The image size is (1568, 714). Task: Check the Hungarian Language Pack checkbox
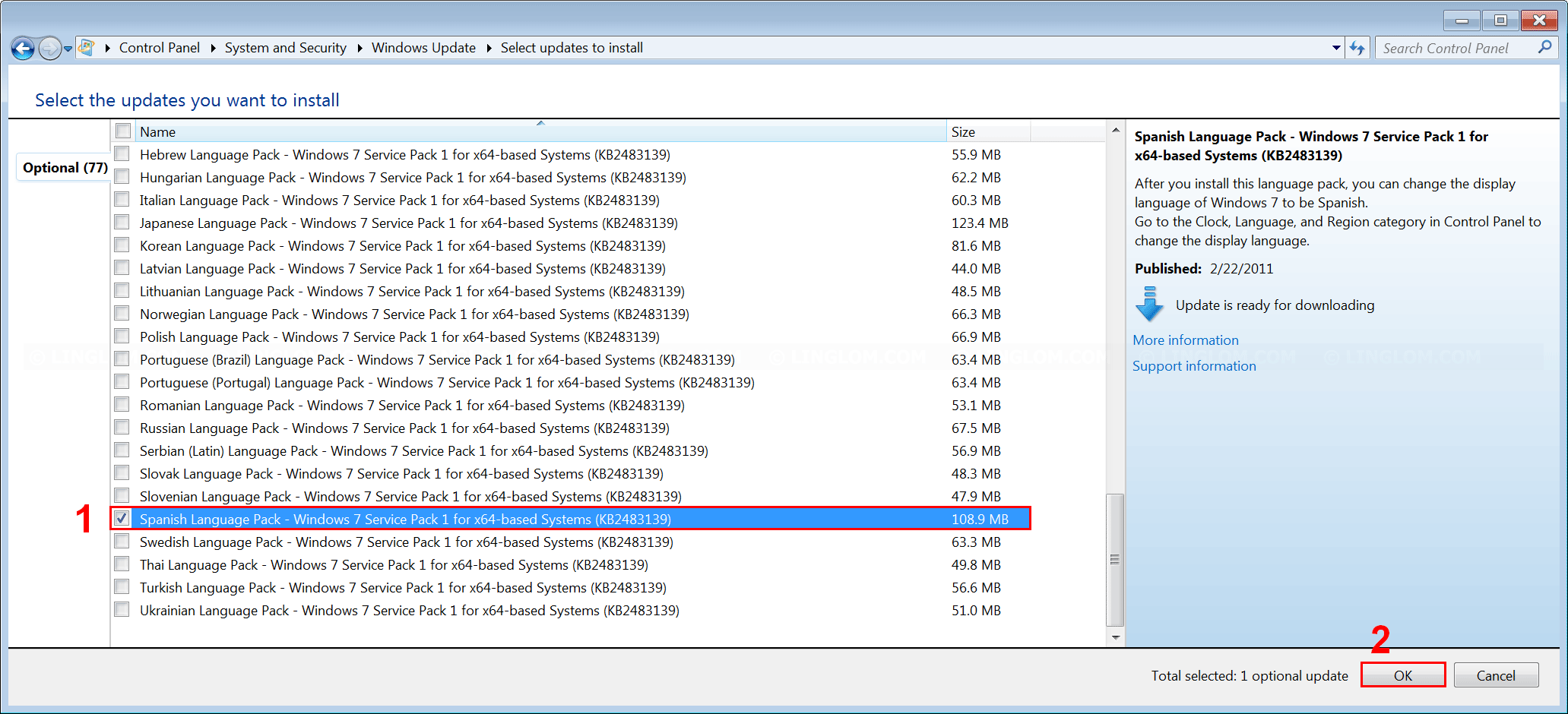point(122,176)
